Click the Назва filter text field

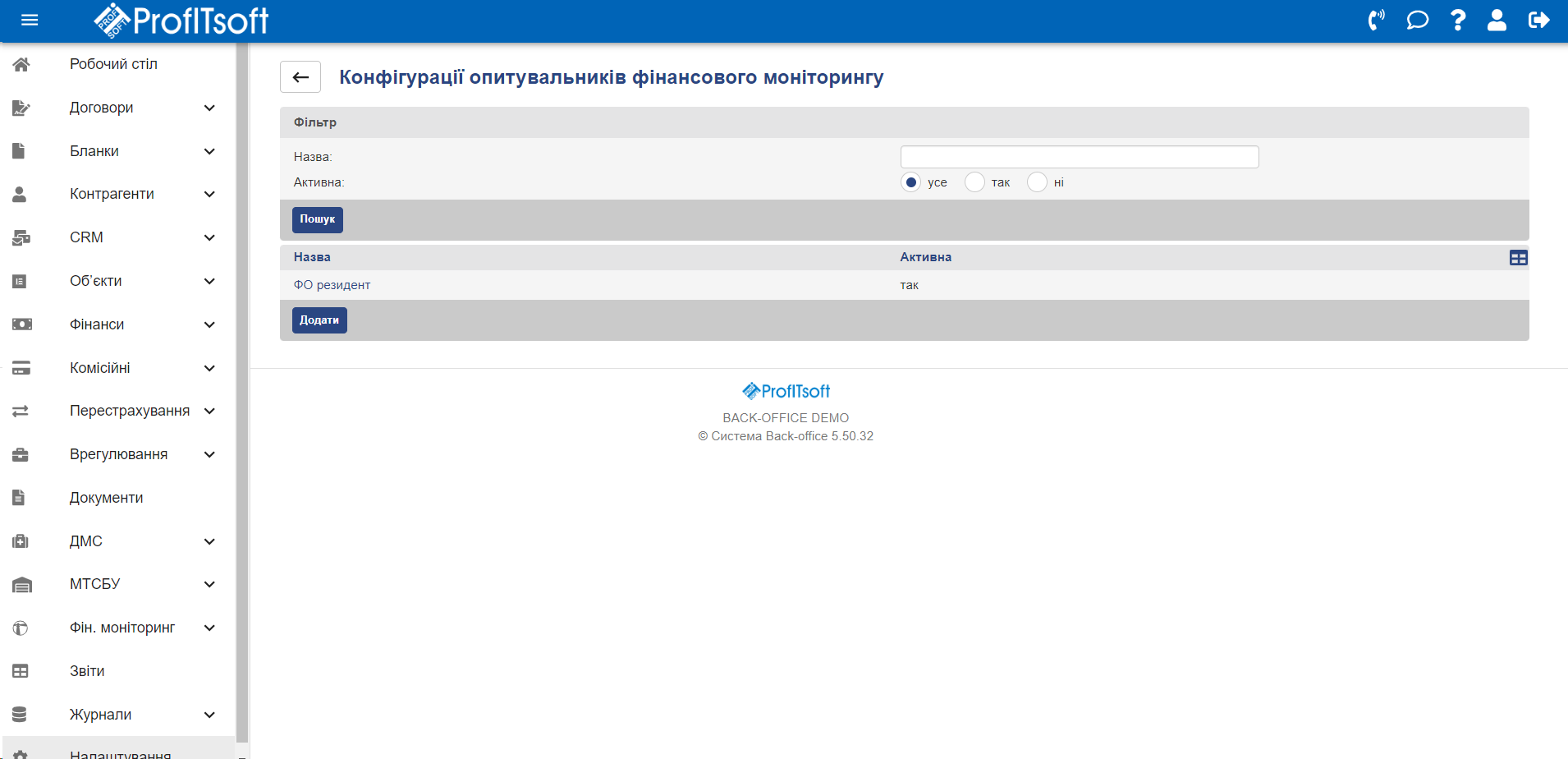(x=1079, y=157)
